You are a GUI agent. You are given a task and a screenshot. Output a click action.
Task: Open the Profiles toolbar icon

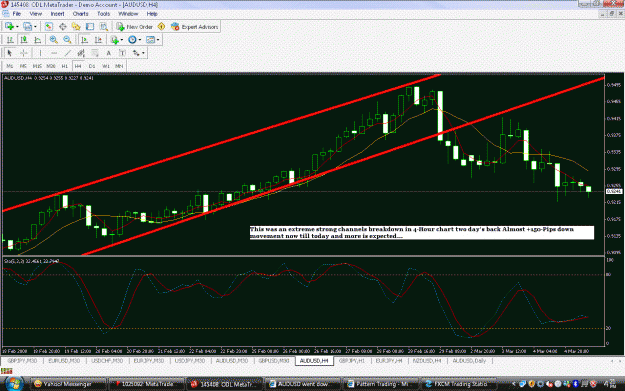pos(27,27)
